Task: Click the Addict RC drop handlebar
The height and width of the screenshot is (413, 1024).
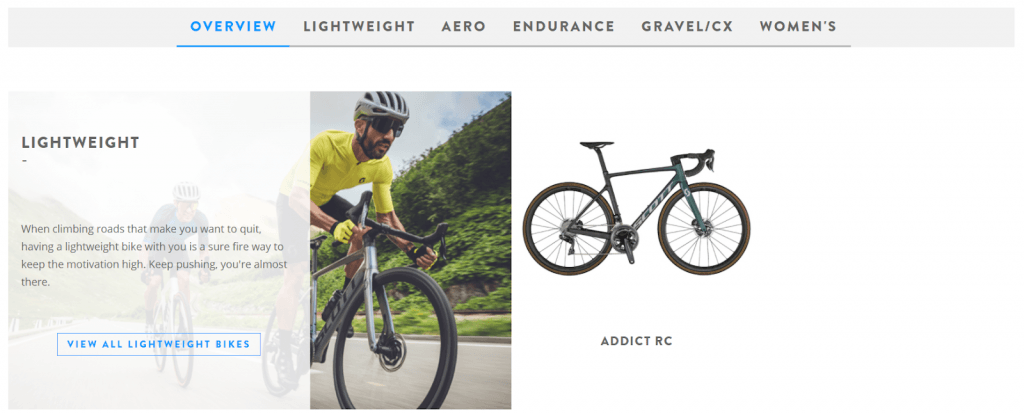Action: point(699,161)
